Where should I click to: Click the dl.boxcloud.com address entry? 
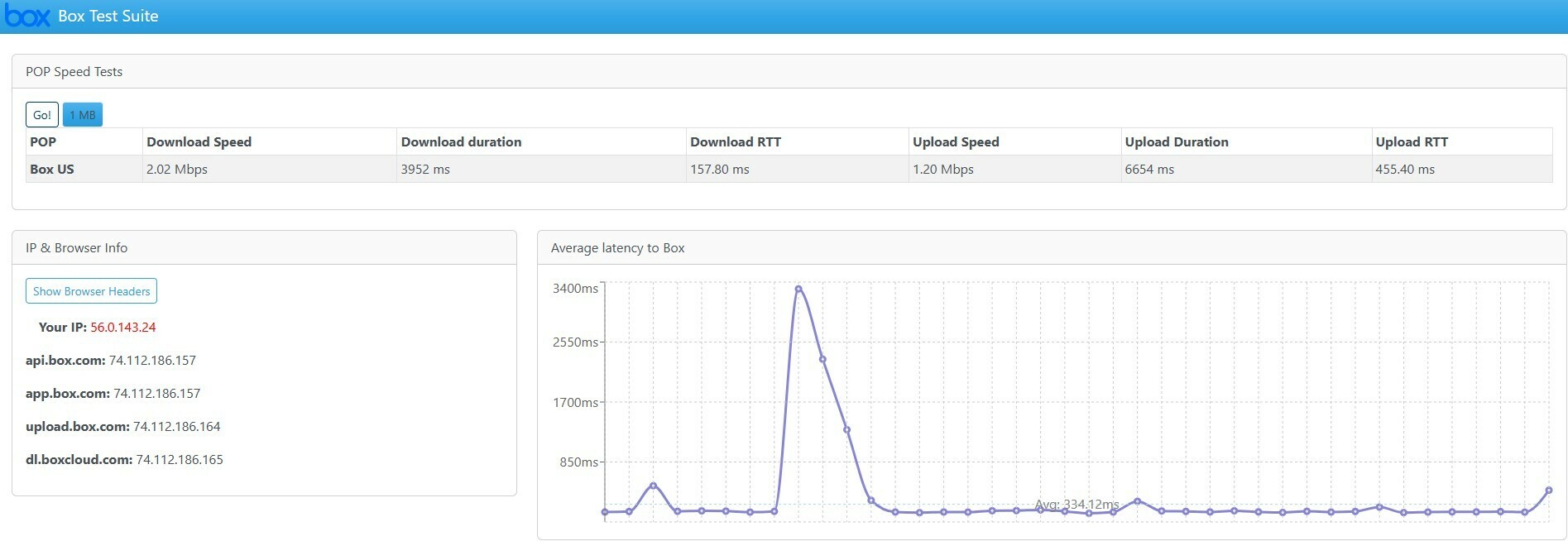pos(124,459)
